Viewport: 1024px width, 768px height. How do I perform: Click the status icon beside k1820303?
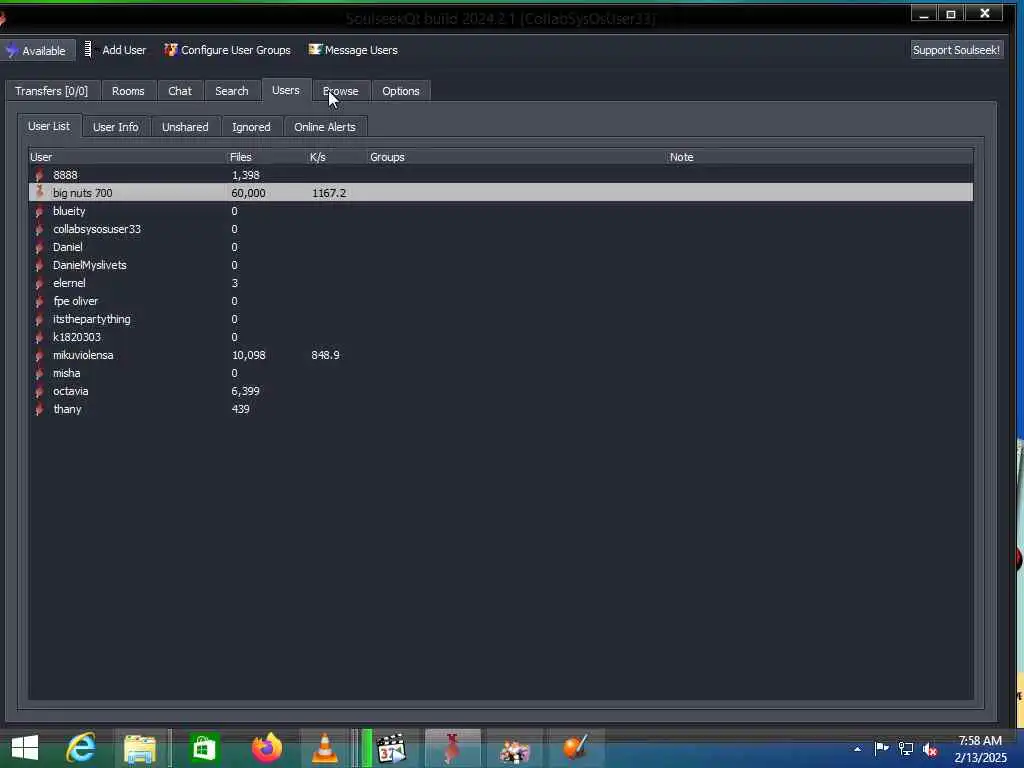[x=40, y=337]
